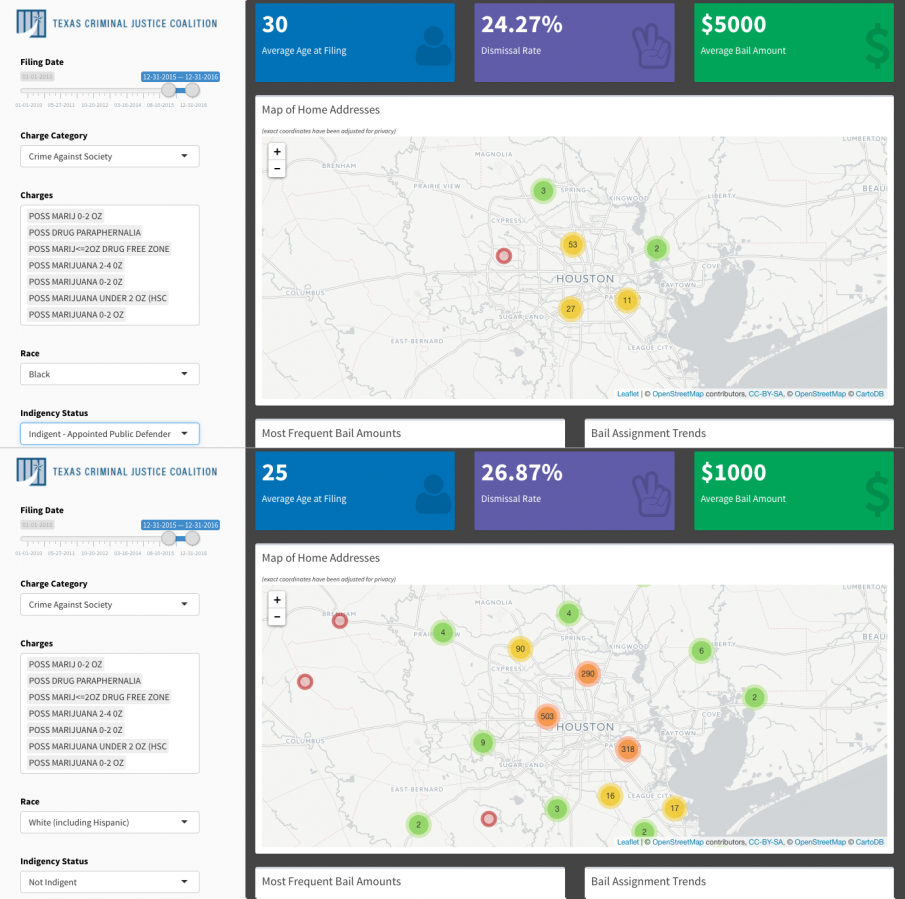
Task: Click the yellow 53 cluster marker
Action: 572,244
